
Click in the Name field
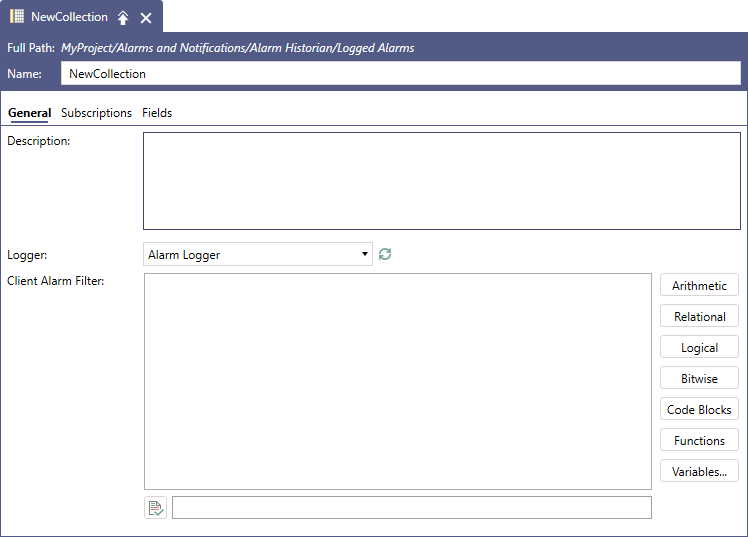[401, 74]
